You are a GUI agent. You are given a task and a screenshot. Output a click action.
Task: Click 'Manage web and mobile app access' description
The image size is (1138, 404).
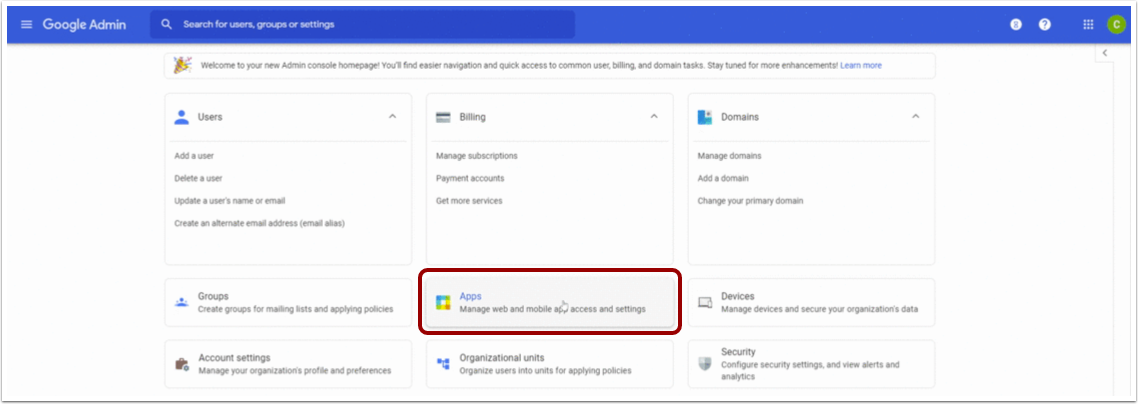[552, 309]
